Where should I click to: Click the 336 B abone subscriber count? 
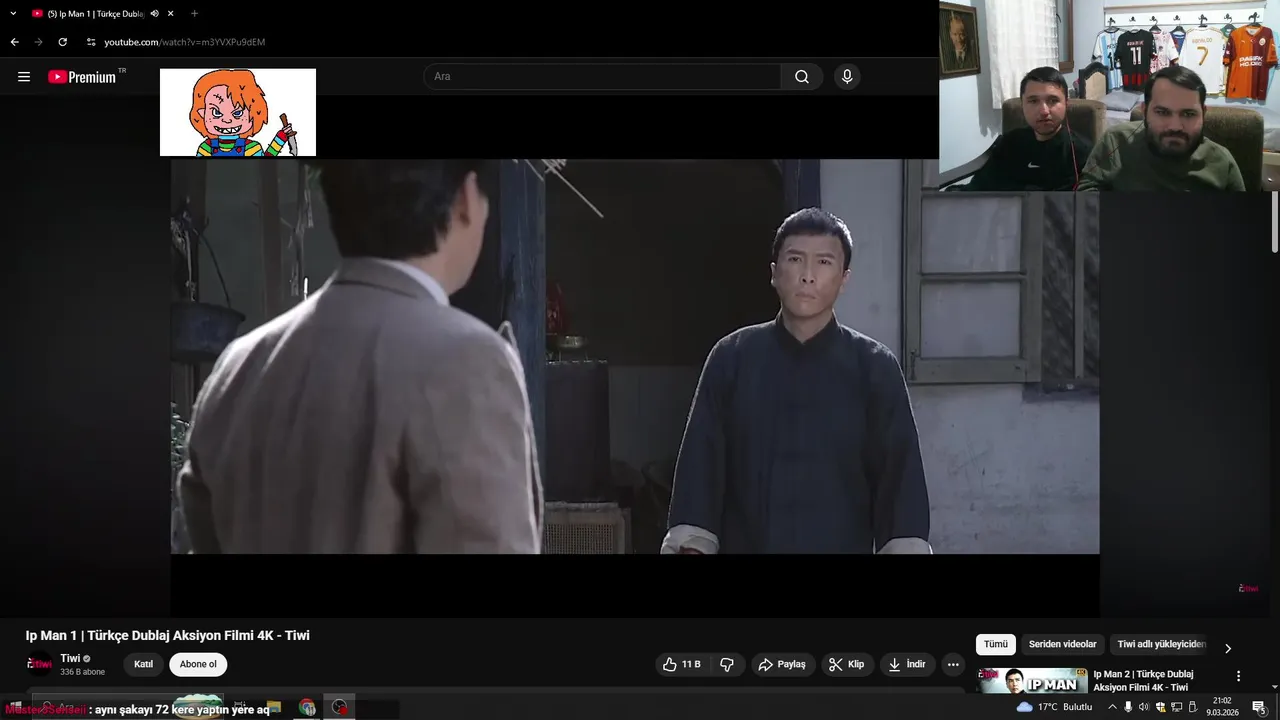pyautogui.click(x=82, y=672)
